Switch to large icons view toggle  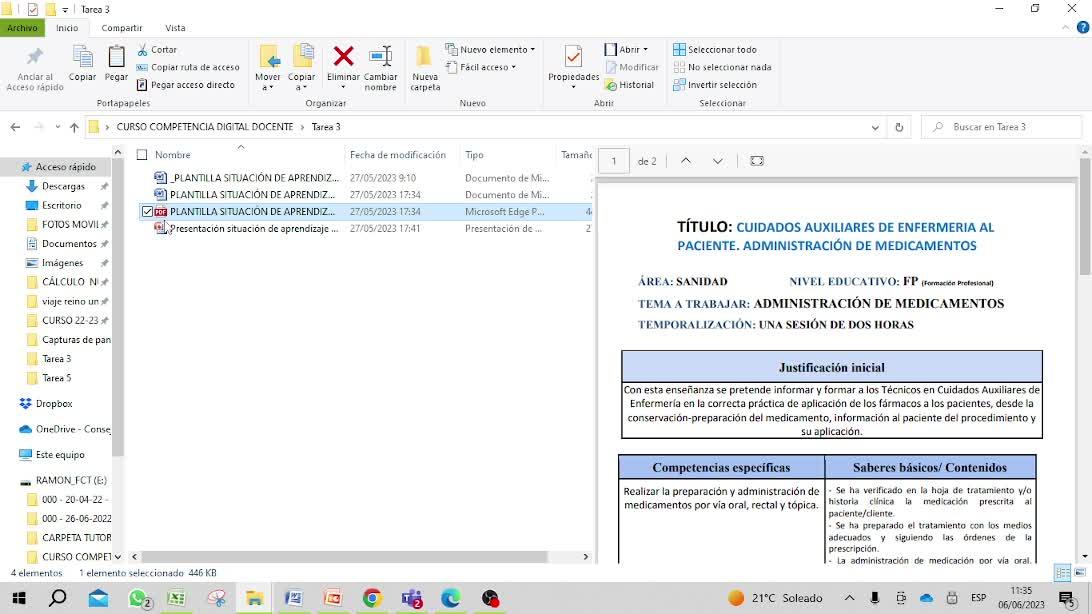point(1080,573)
